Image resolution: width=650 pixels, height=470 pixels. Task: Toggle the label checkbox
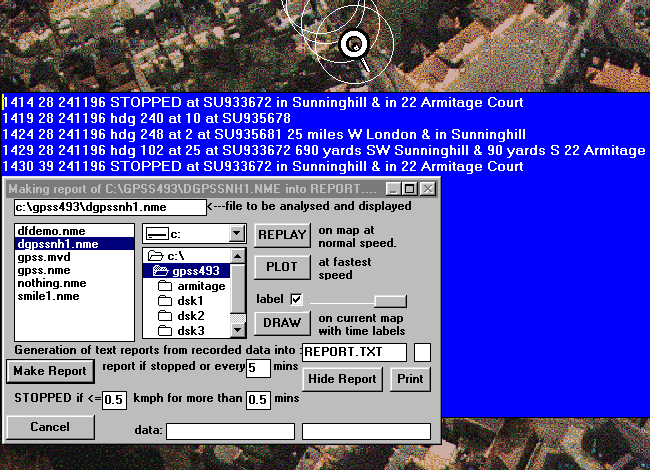[x=296, y=299]
